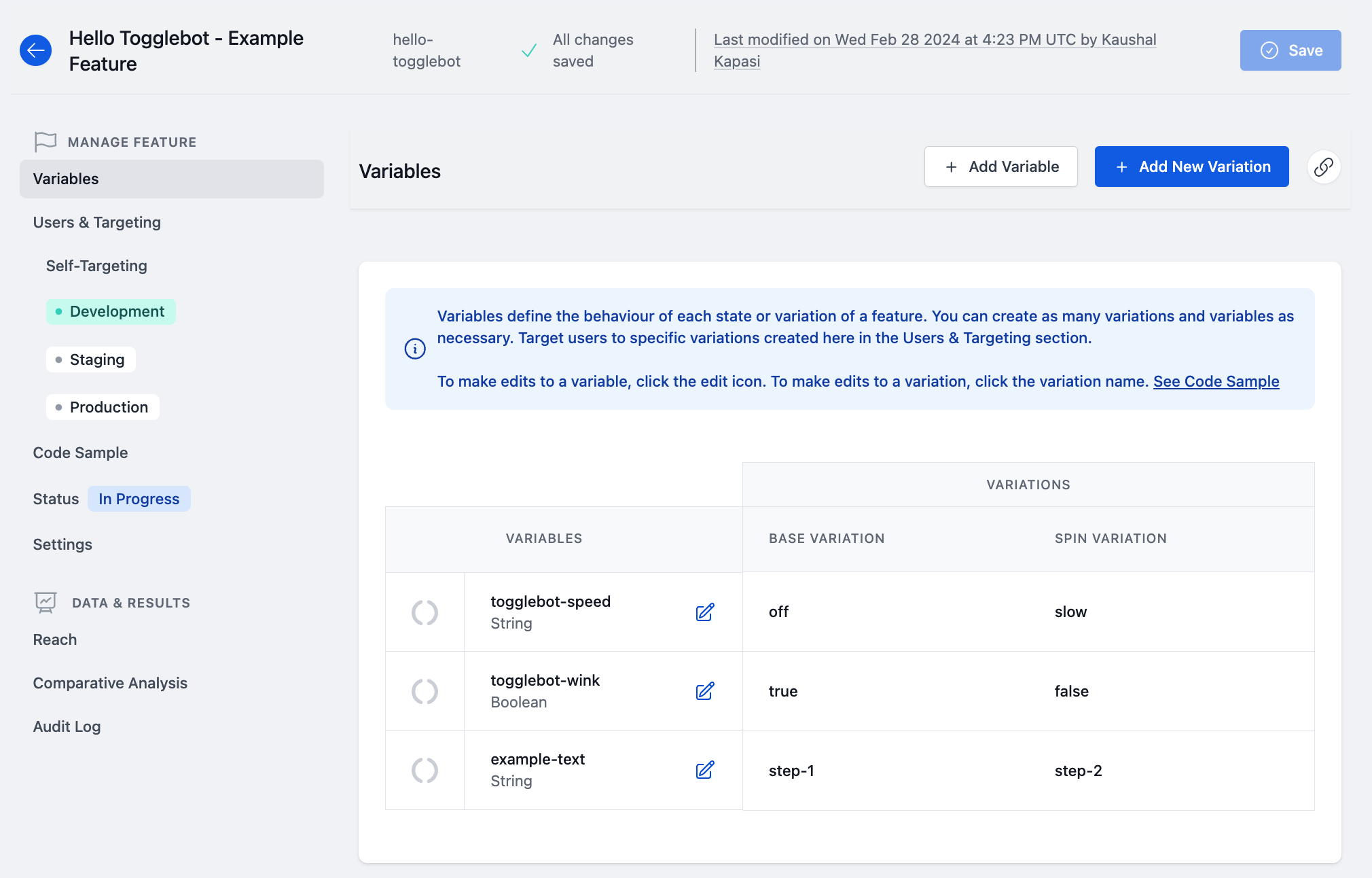Toggle the togglebot-wink variable circle
Screen dimensions: 1372x878
[425, 690]
